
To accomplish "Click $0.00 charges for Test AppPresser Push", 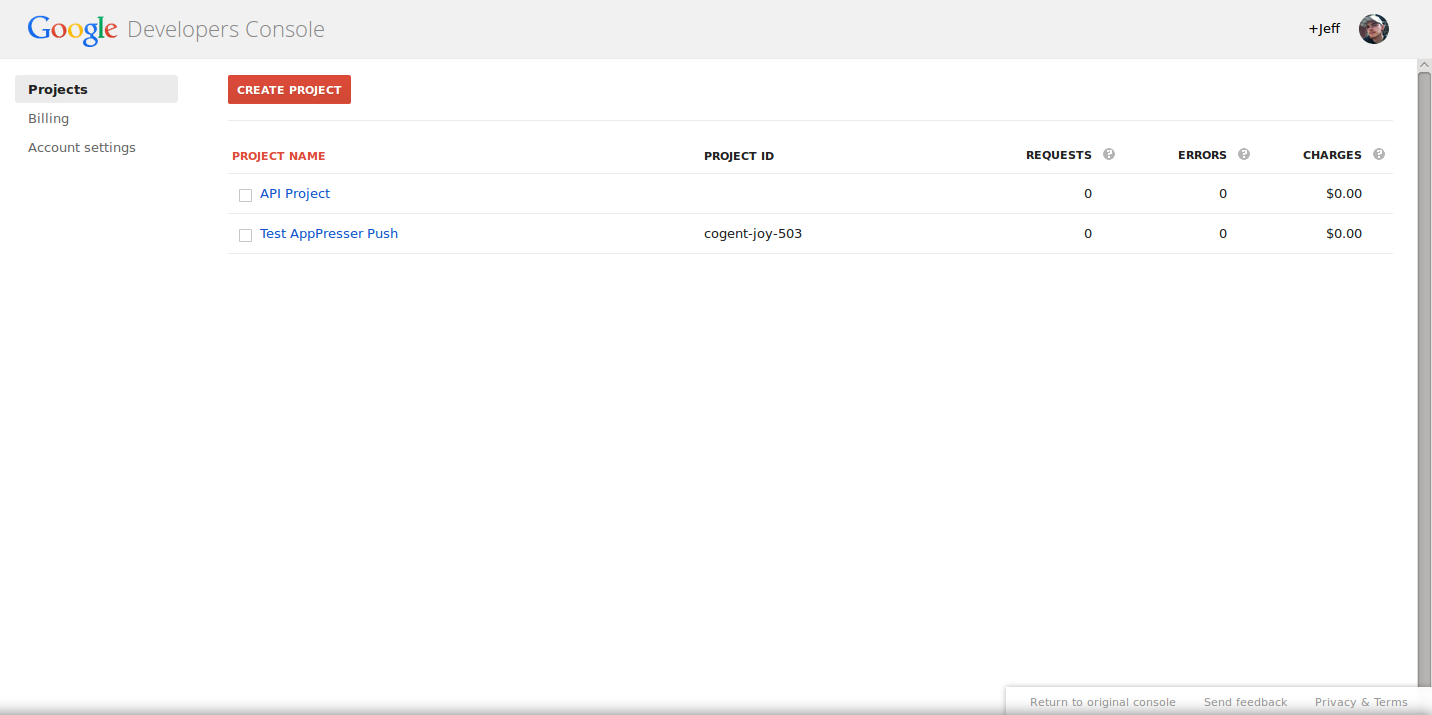I will click(1344, 233).
